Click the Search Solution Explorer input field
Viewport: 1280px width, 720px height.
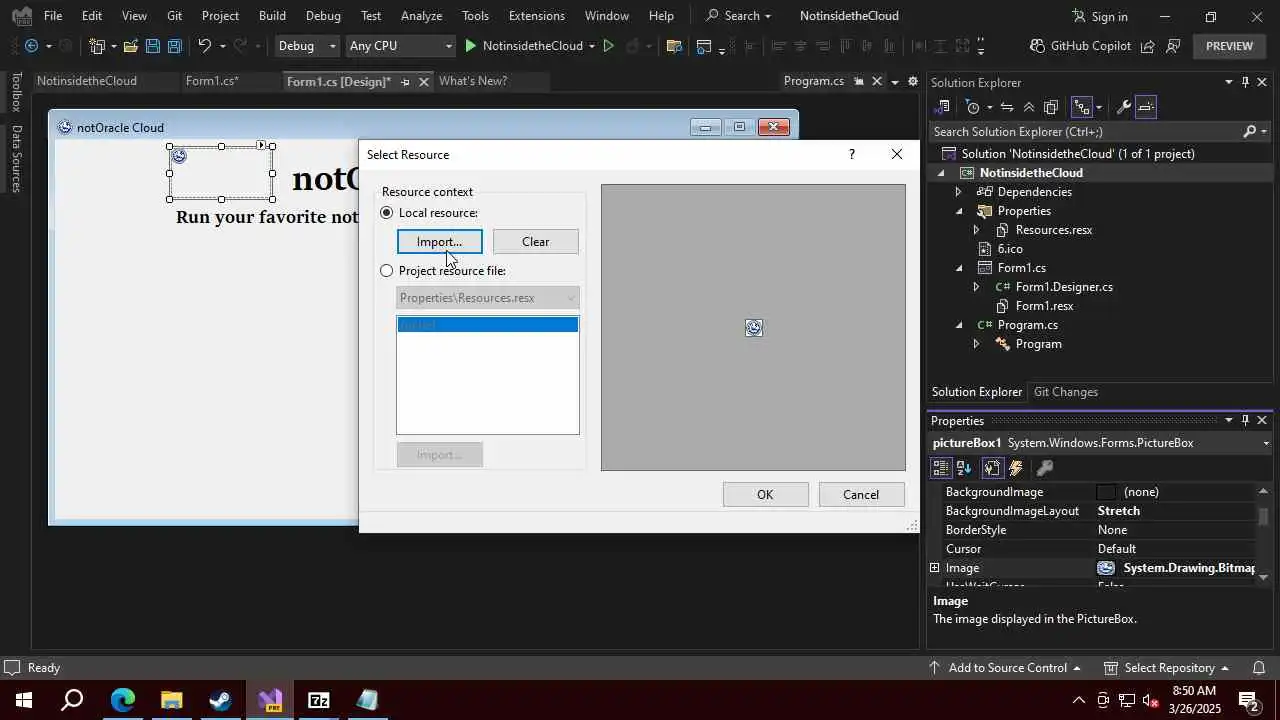click(1085, 132)
